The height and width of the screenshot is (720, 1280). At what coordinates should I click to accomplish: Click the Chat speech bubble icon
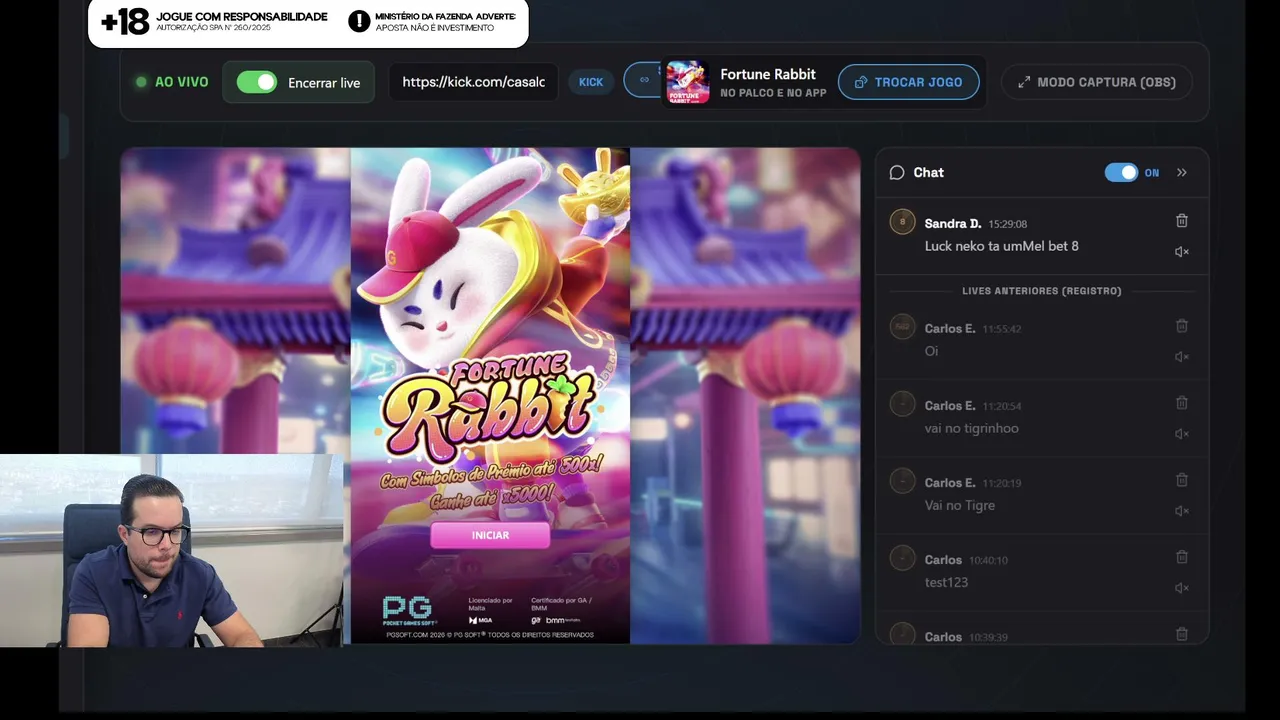[897, 173]
